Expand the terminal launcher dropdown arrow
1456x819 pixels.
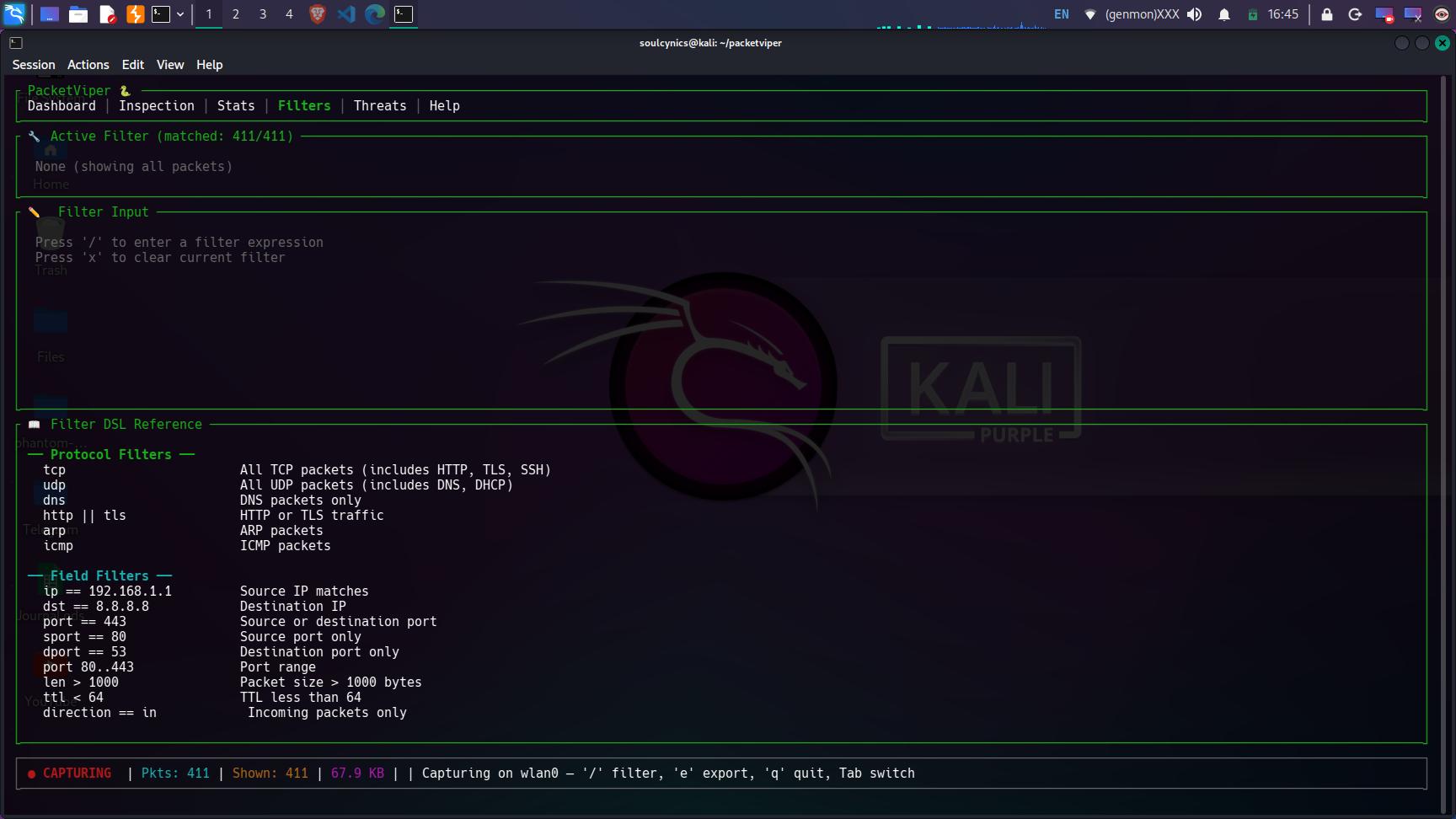pos(180,14)
